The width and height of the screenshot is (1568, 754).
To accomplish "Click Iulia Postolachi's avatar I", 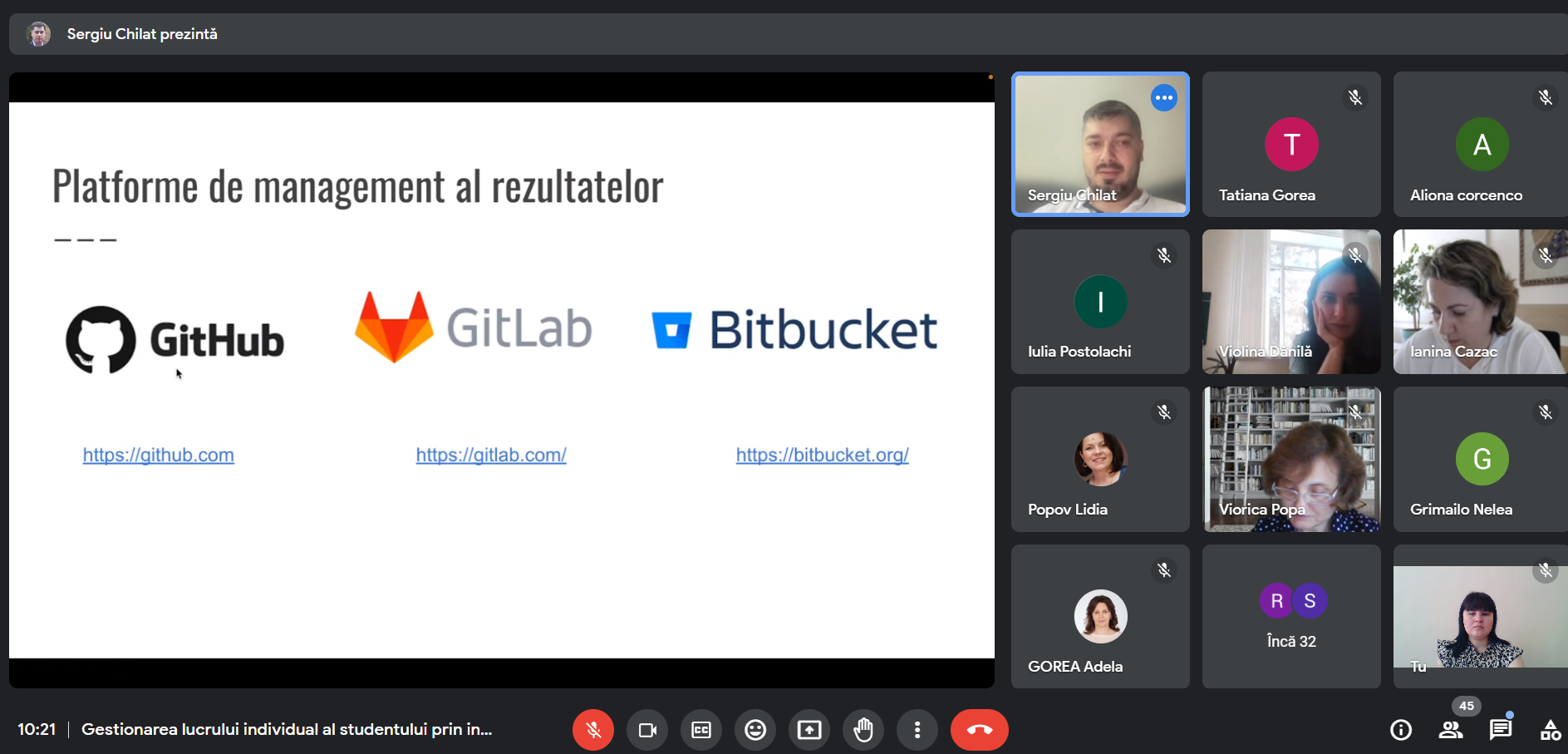I will 1100,302.
